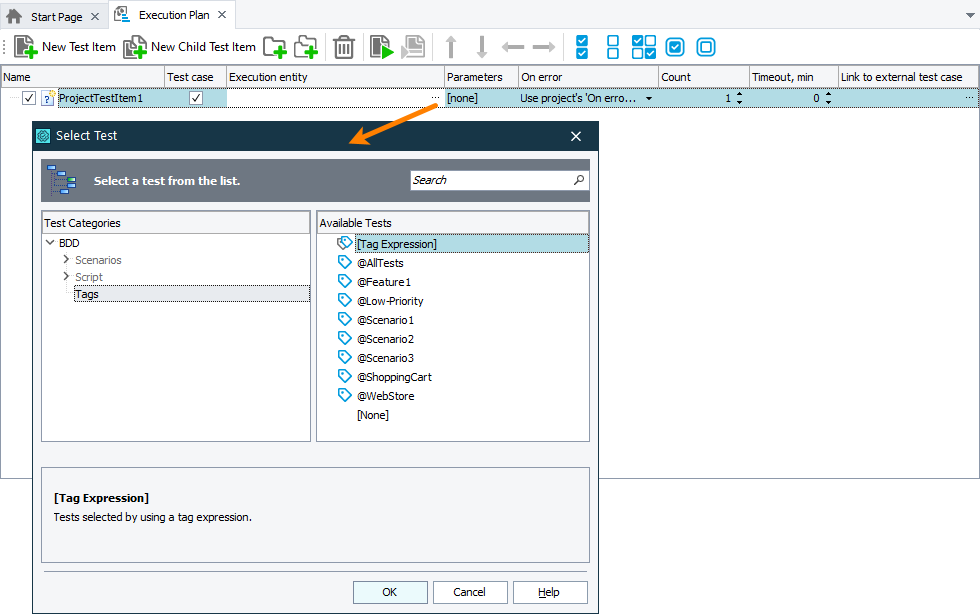Collapse the BDD category node
The height and width of the screenshot is (614, 980).
pyautogui.click(x=50, y=242)
